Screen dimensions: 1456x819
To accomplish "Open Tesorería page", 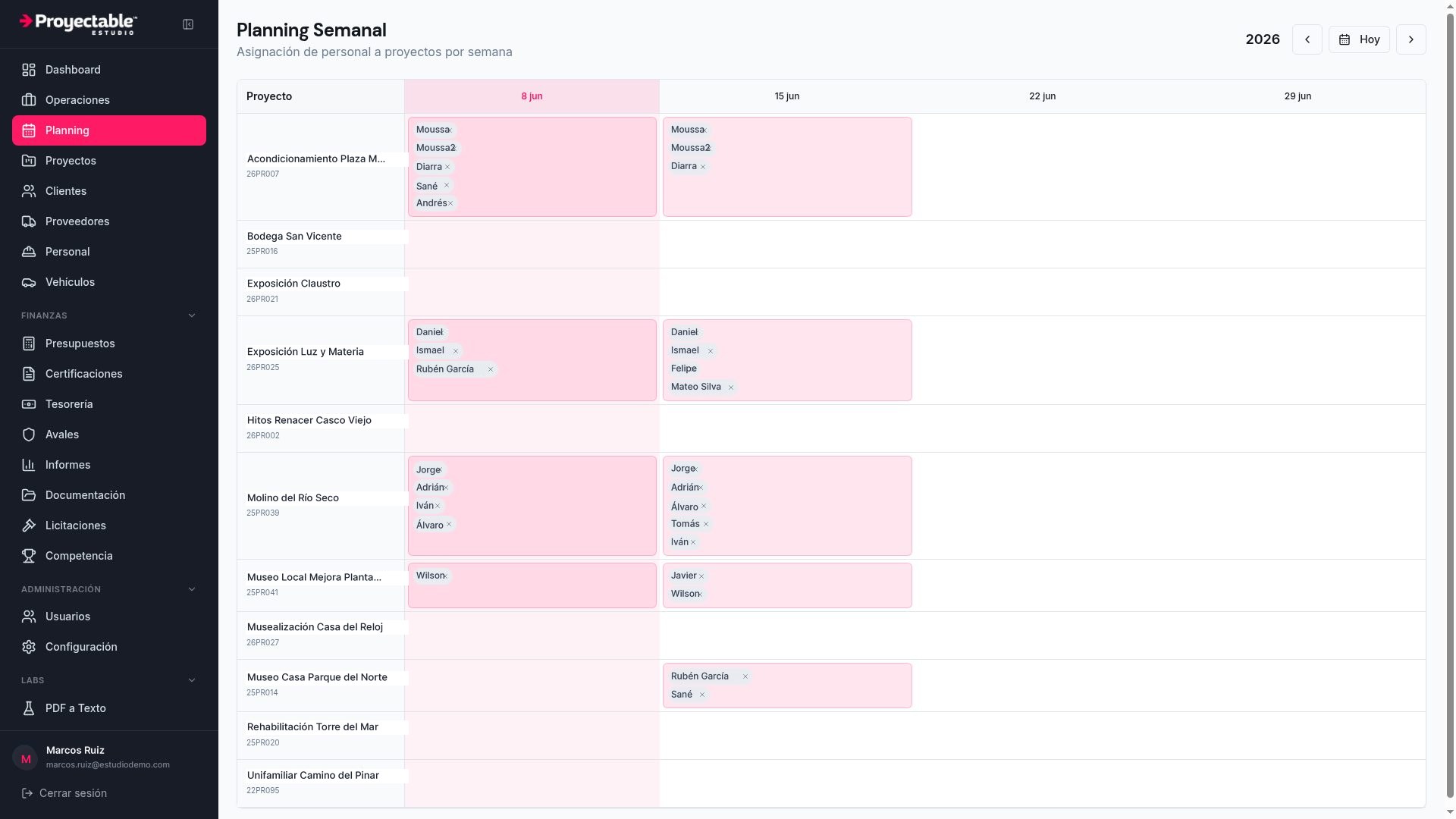I will tap(109, 404).
